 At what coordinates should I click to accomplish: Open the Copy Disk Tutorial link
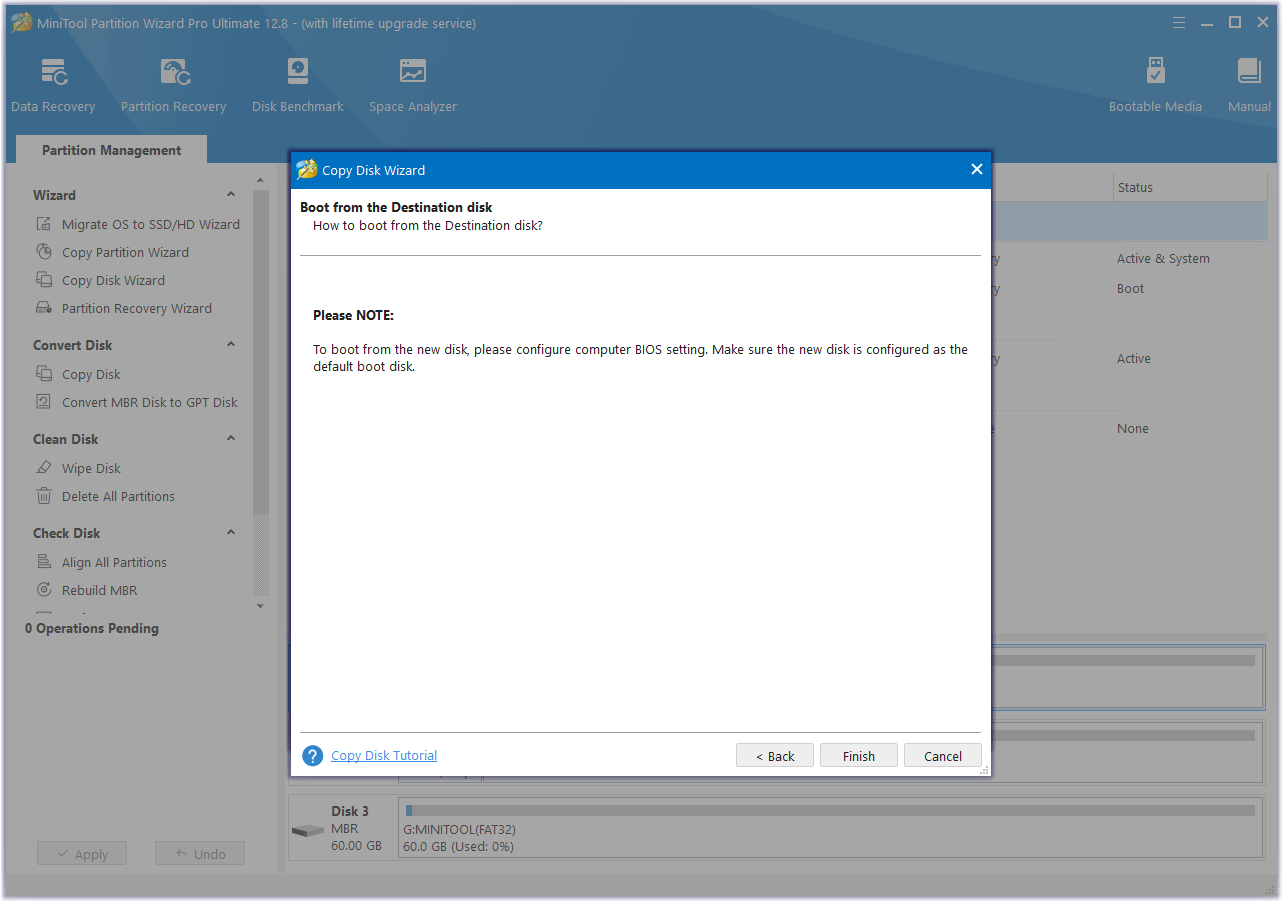pos(384,755)
